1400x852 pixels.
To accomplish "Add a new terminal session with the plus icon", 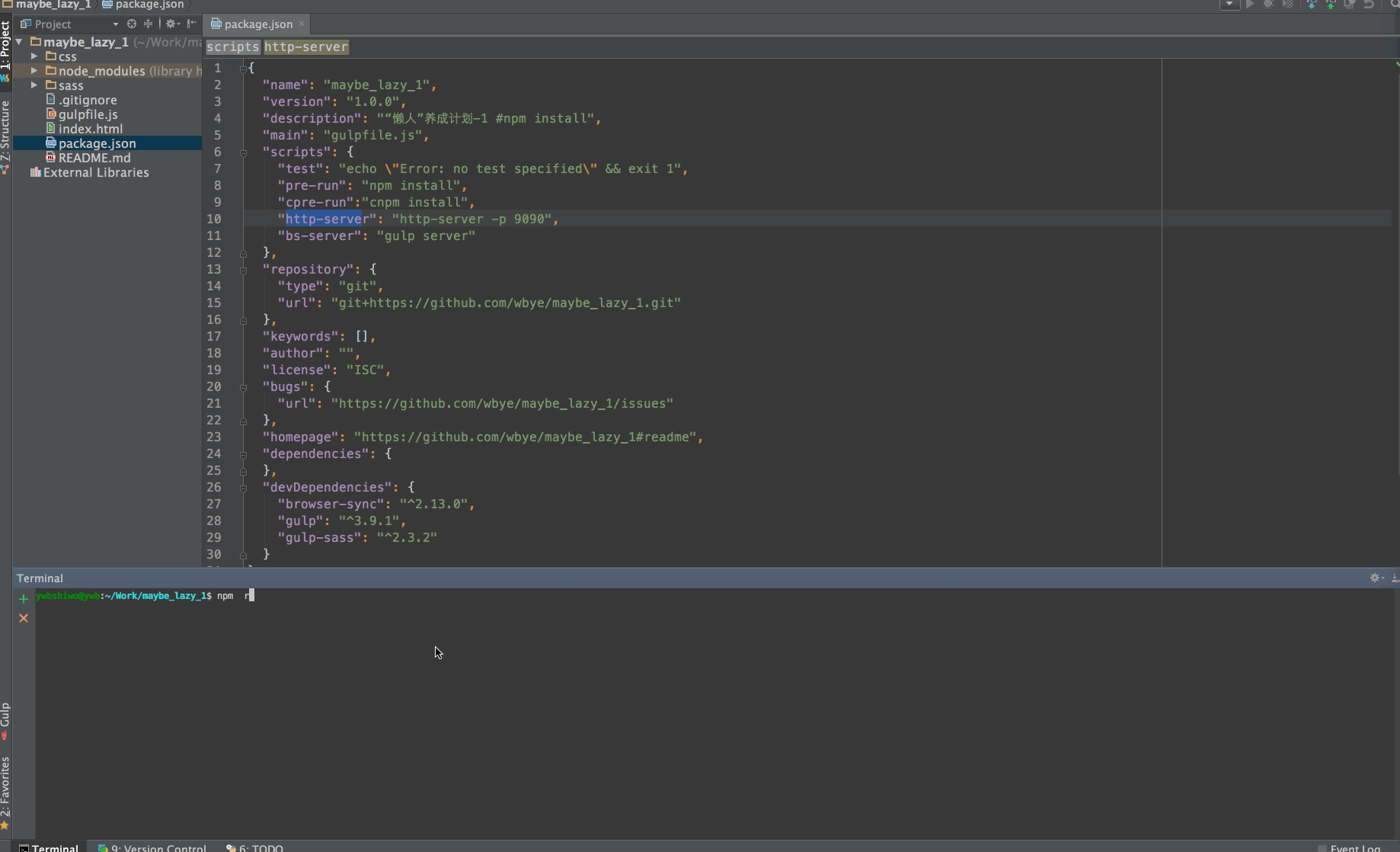I will click(x=24, y=599).
